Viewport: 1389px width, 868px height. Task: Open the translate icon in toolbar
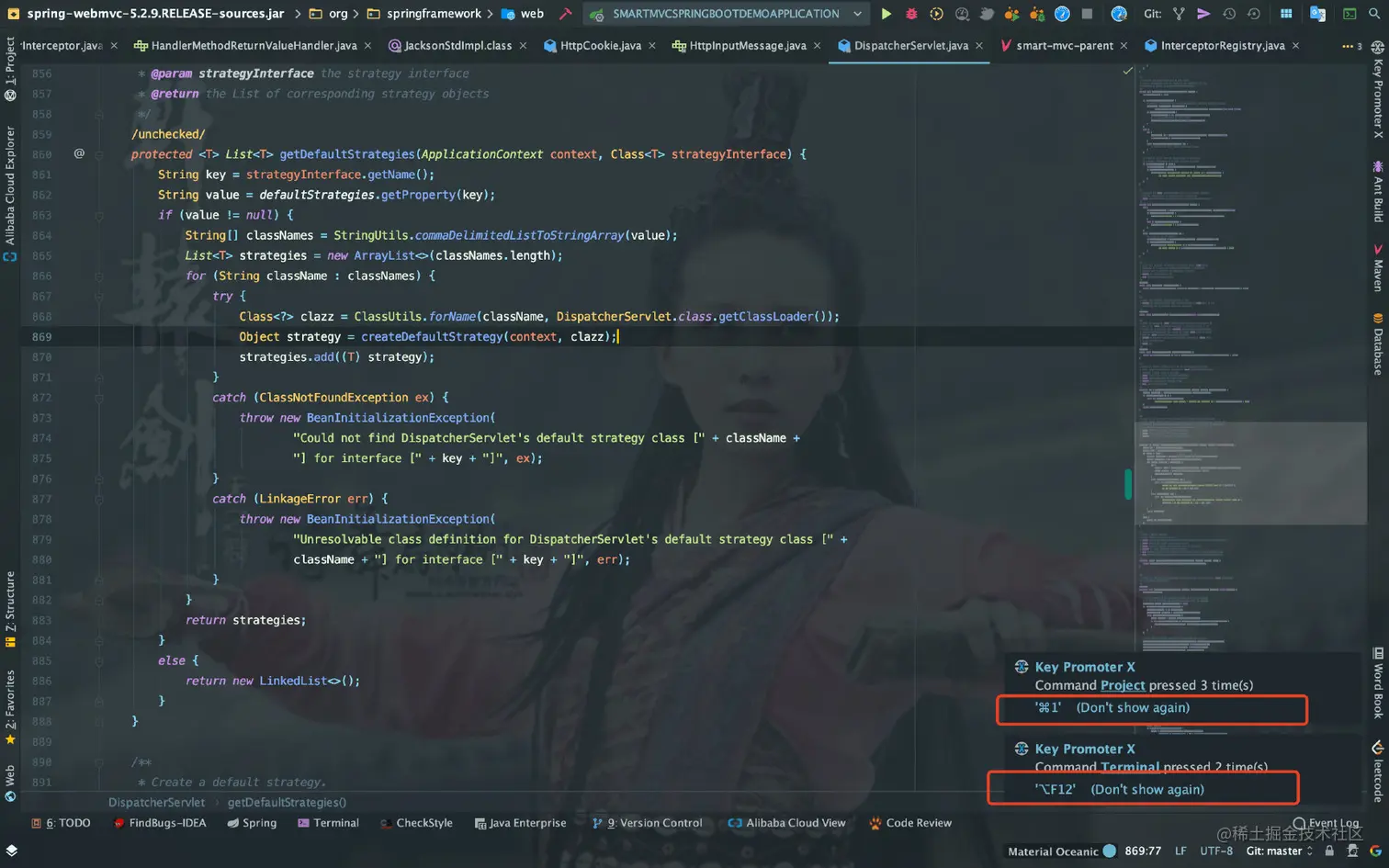click(x=1317, y=14)
